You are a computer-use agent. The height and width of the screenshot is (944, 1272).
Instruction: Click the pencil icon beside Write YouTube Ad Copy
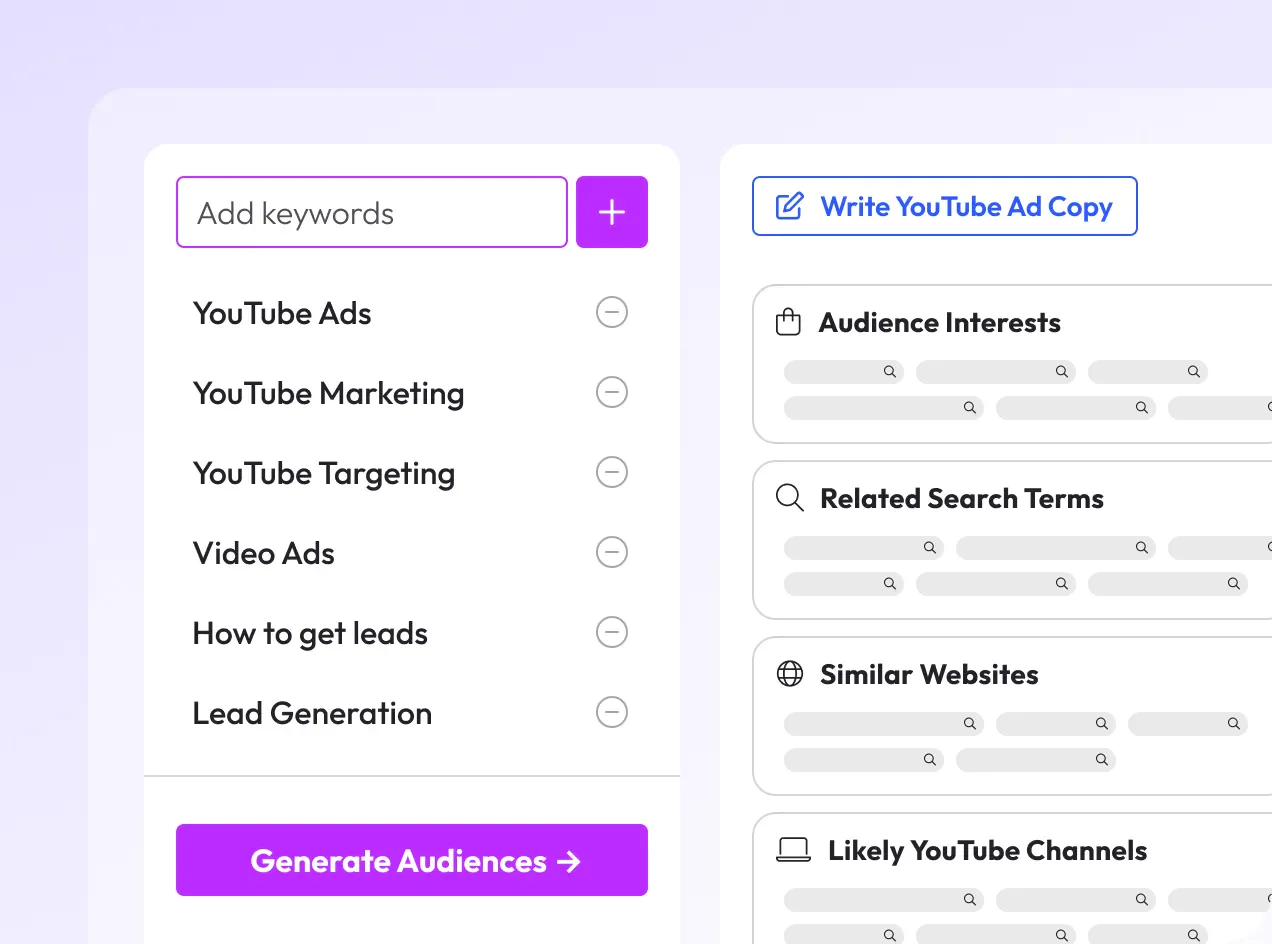(790, 205)
